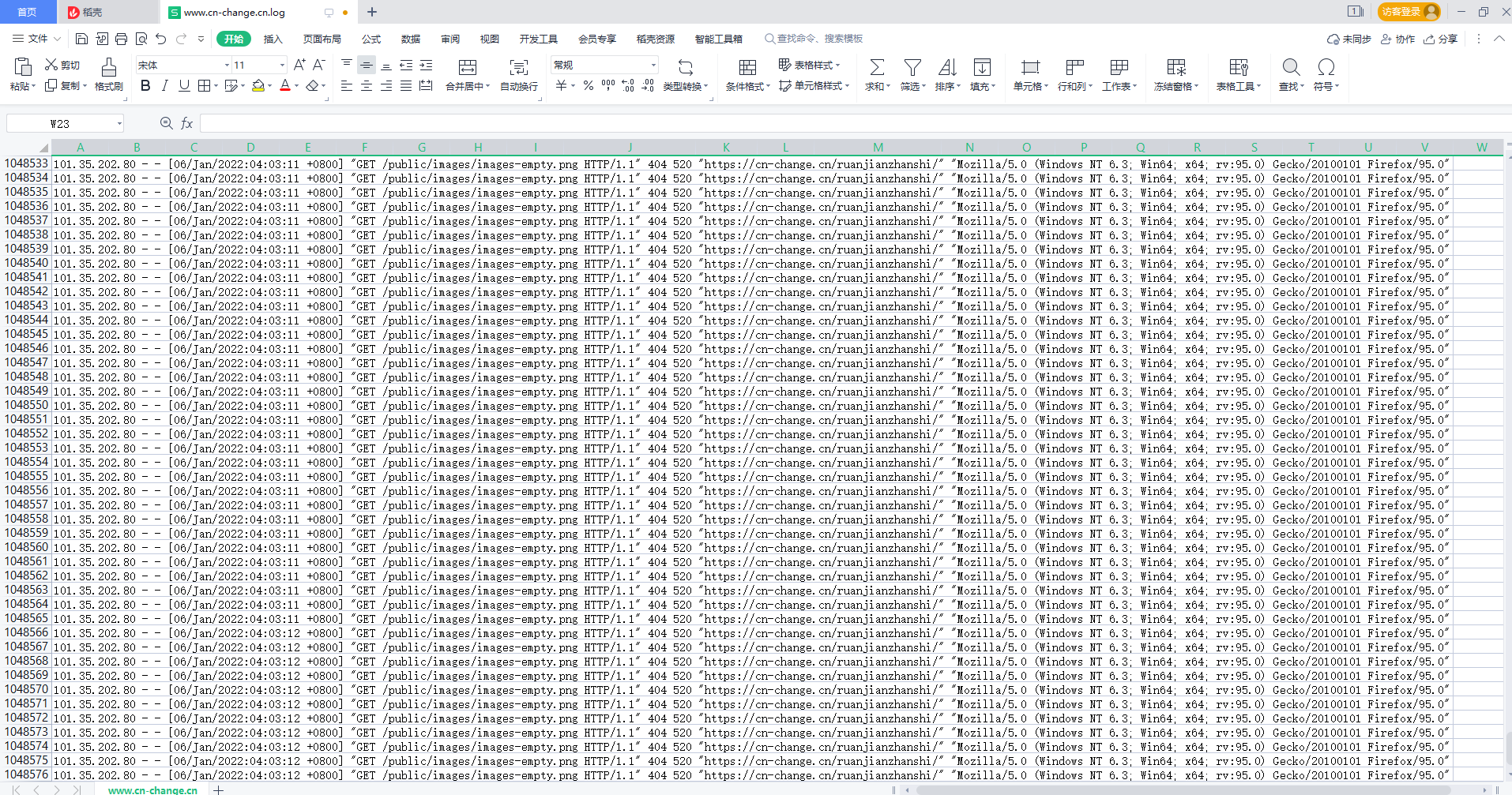This screenshot has width=1512, height=795.
Task: Expand the borders dropdown arrow
Action: (216, 85)
